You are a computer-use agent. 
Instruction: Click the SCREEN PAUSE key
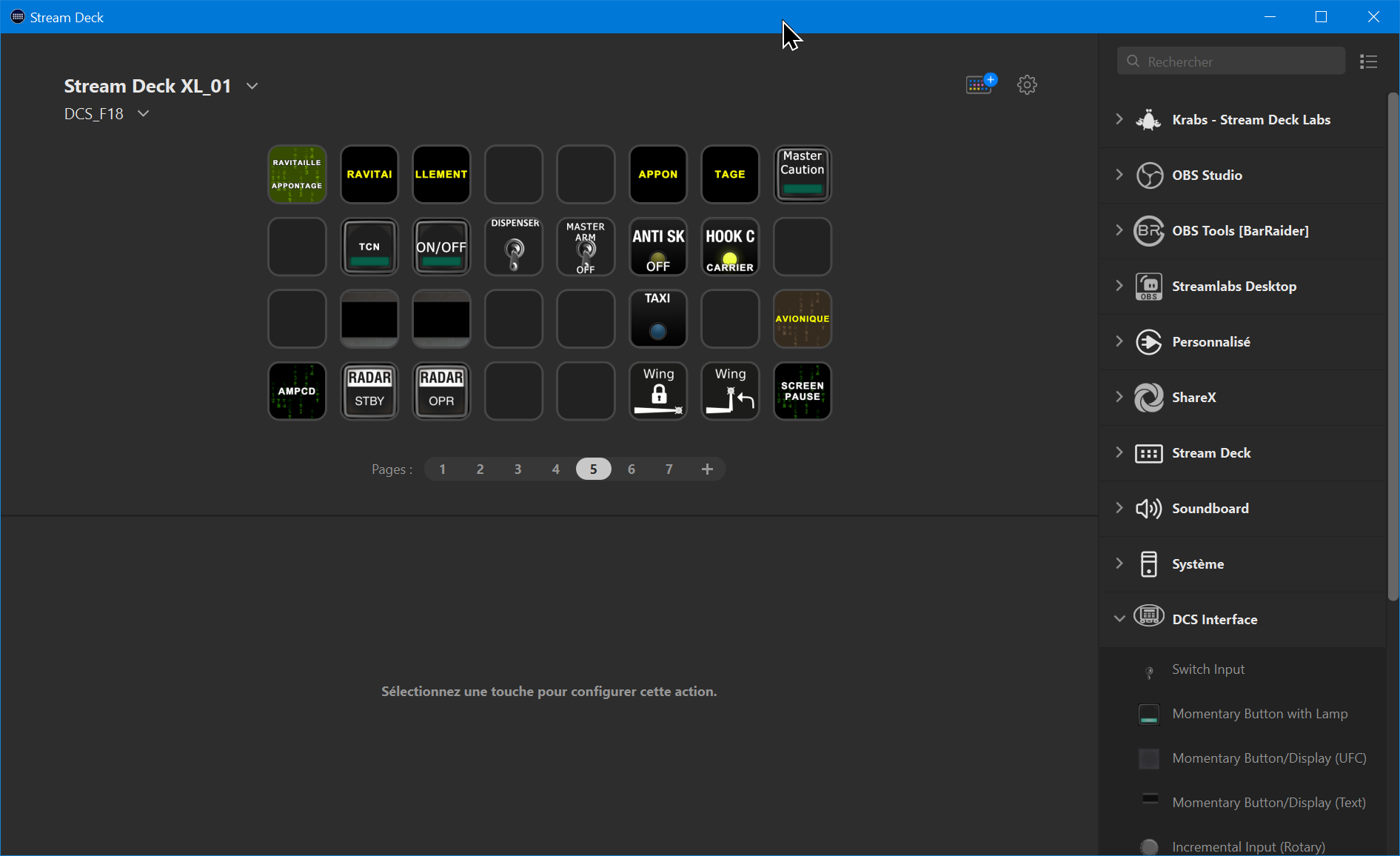(x=802, y=391)
